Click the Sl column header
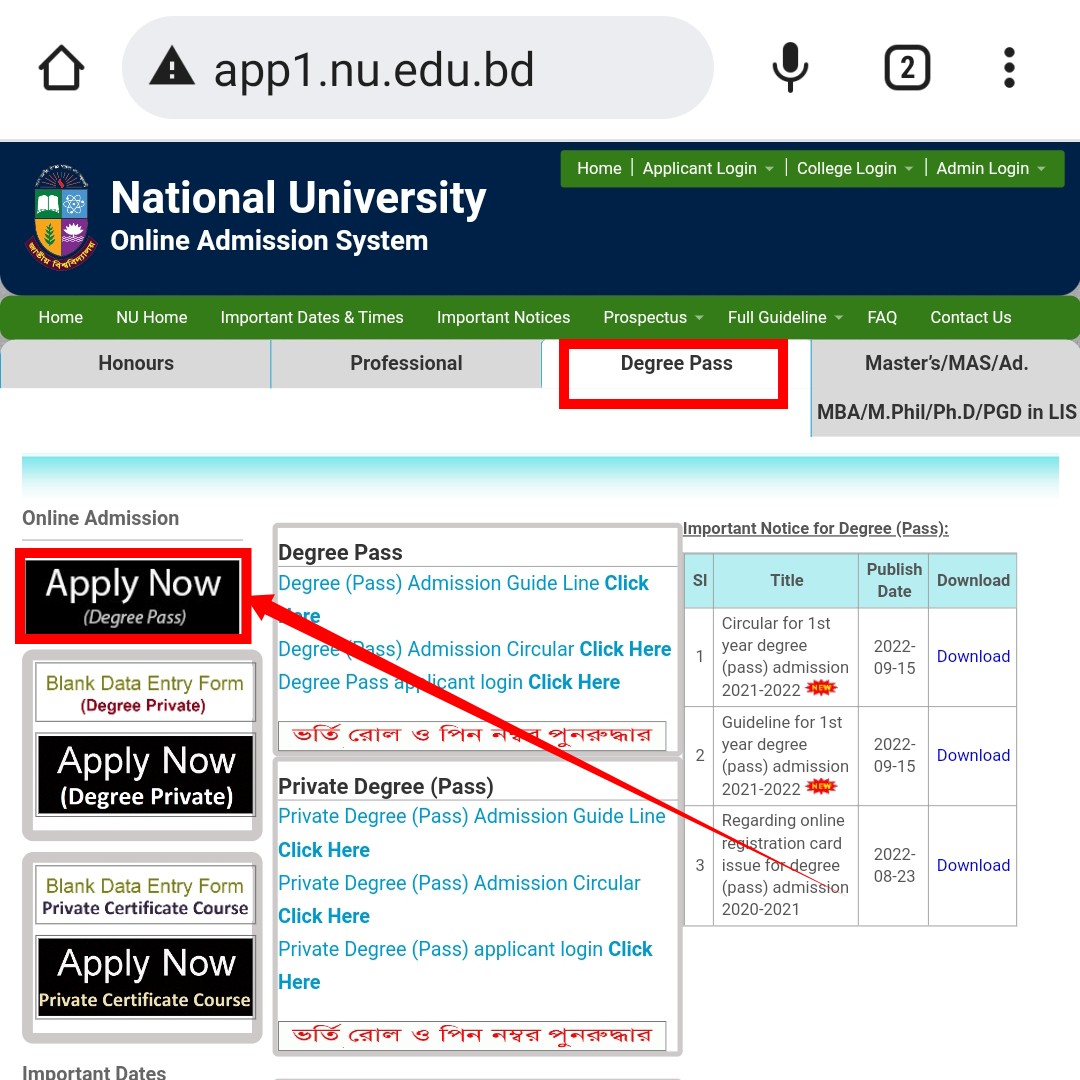 pos(699,580)
